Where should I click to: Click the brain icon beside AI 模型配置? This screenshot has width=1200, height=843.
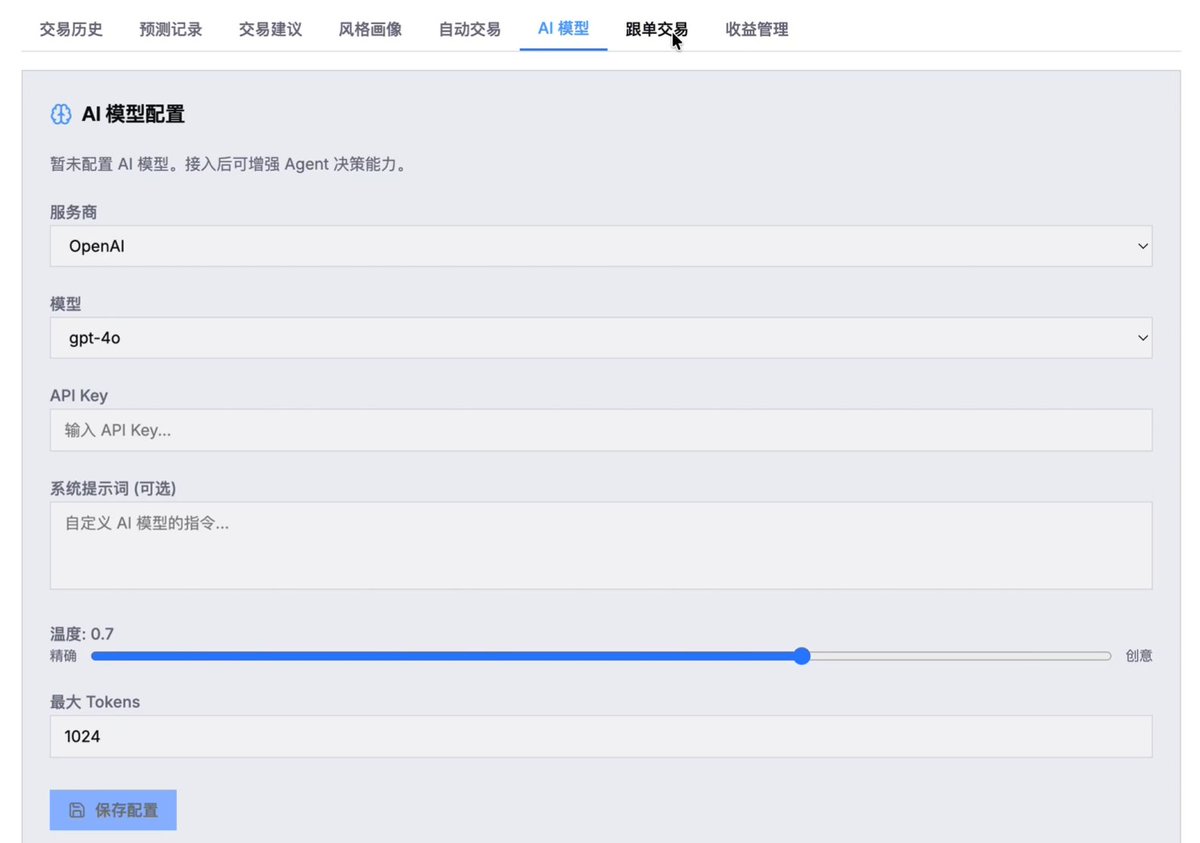click(x=61, y=114)
